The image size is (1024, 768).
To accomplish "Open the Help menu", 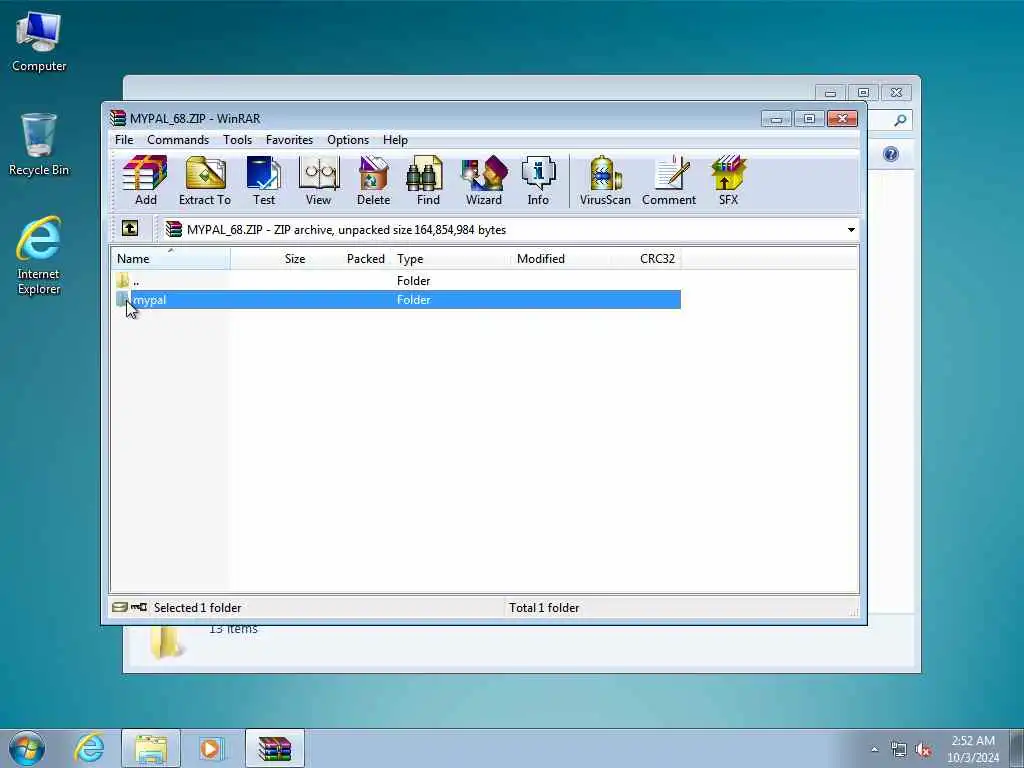I will tap(395, 140).
